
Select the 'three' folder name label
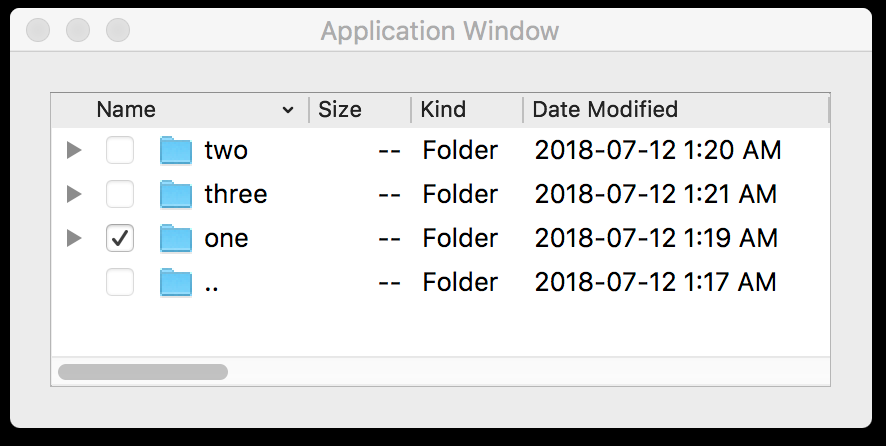[236, 194]
